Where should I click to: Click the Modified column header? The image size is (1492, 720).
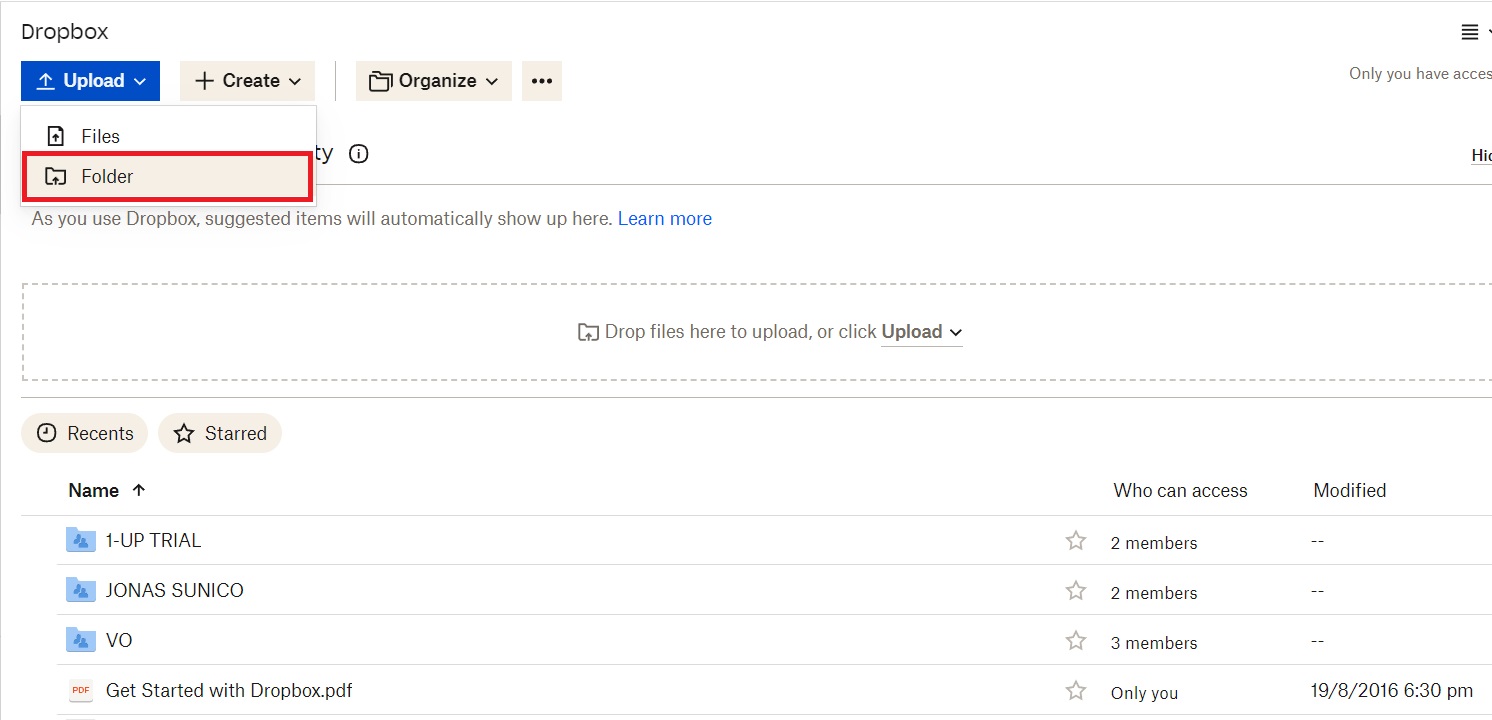coord(1349,490)
